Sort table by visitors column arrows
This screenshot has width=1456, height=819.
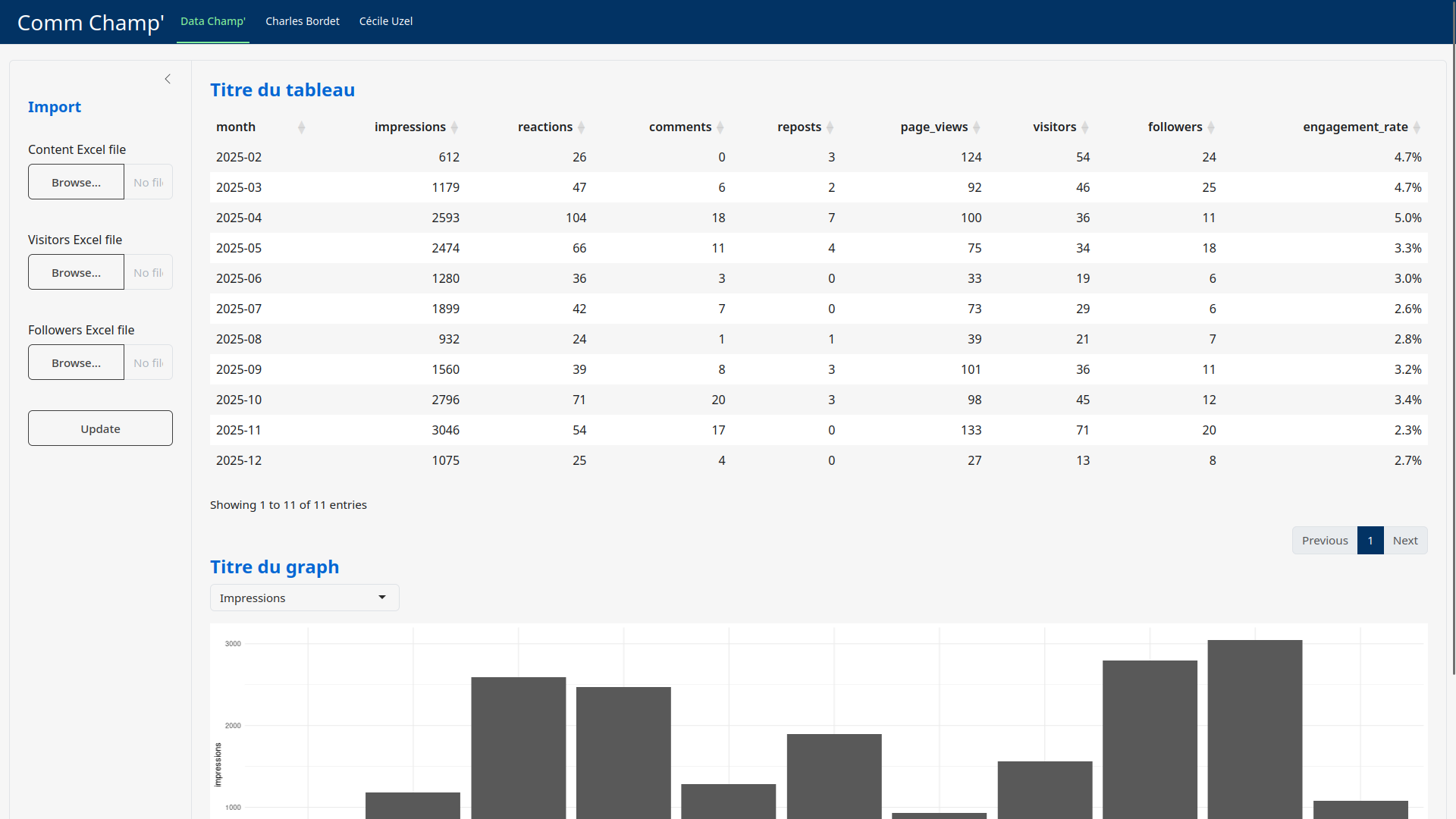click(x=1084, y=127)
